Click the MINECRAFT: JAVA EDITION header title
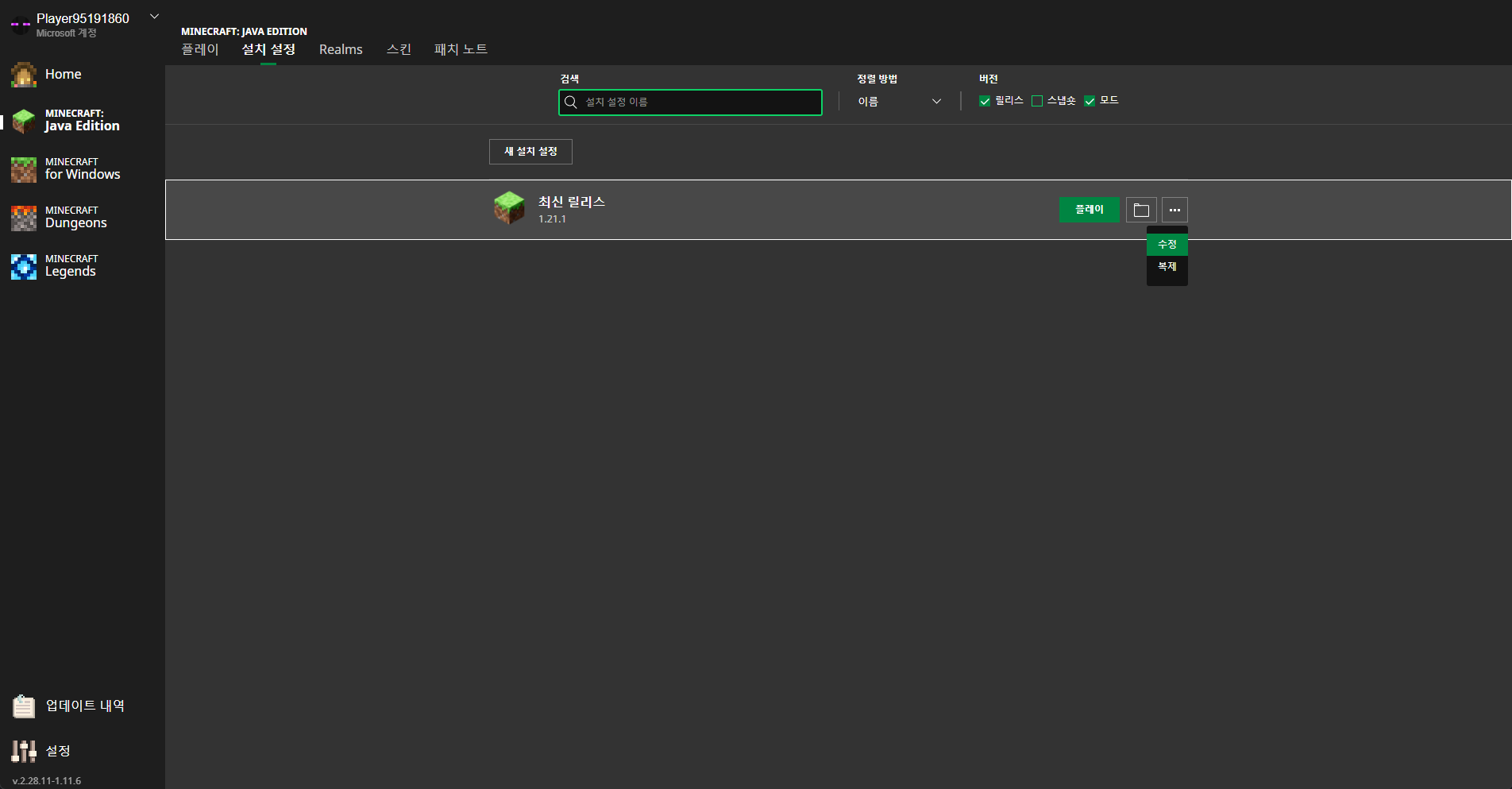The image size is (1512, 789). (x=244, y=32)
